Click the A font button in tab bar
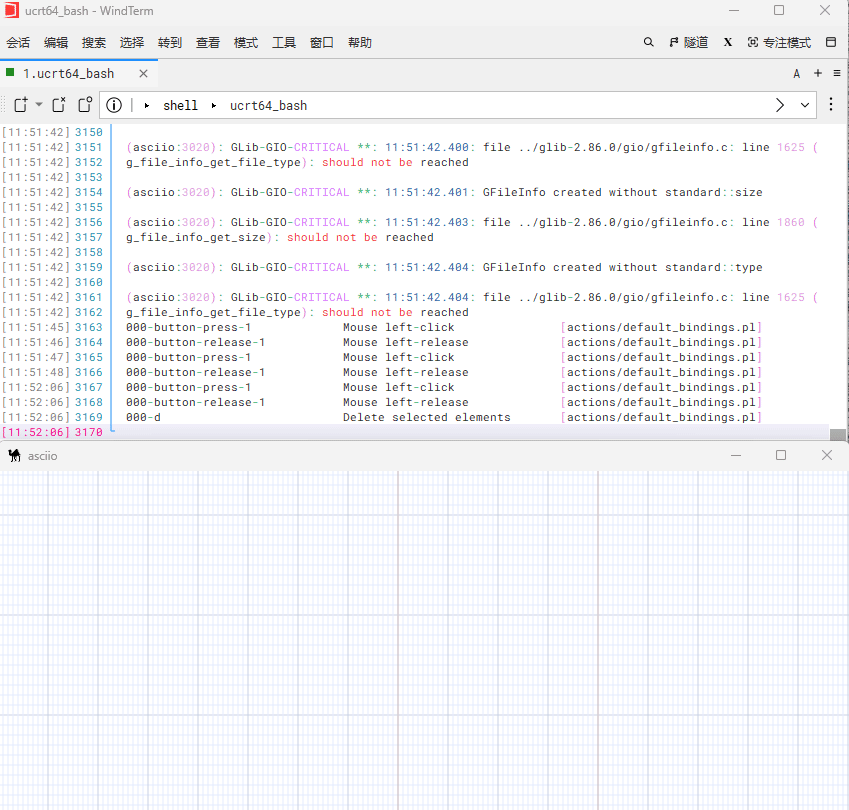Viewport: 849px width, 810px height. [x=797, y=74]
